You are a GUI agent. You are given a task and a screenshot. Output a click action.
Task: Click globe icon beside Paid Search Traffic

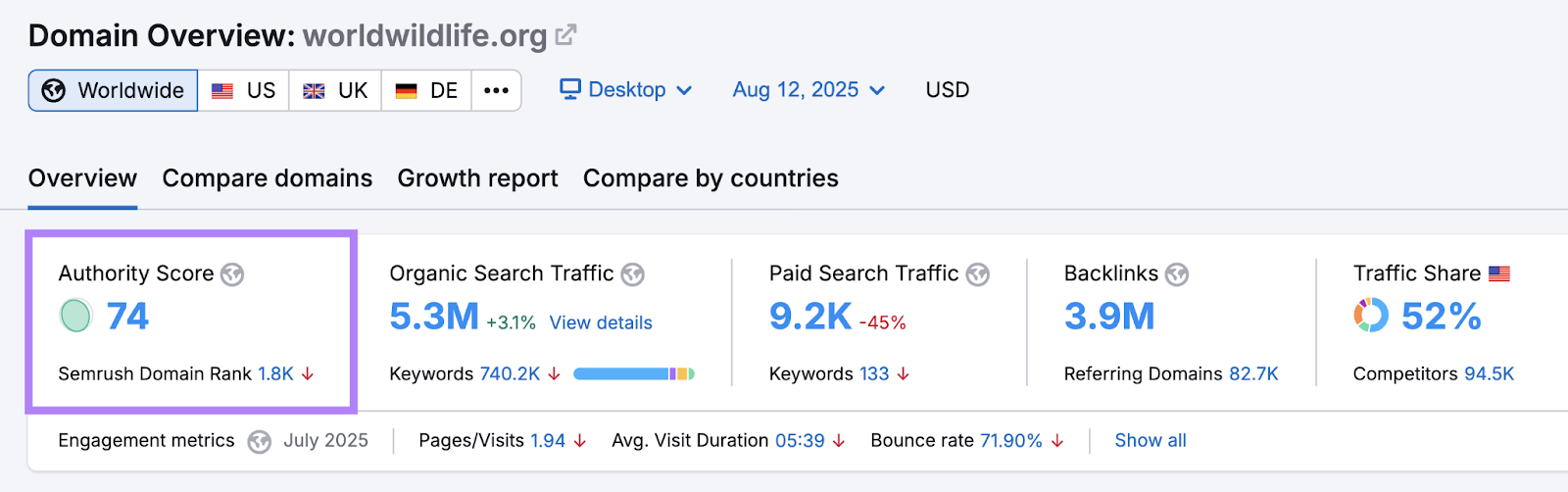[x=978, y=274]
